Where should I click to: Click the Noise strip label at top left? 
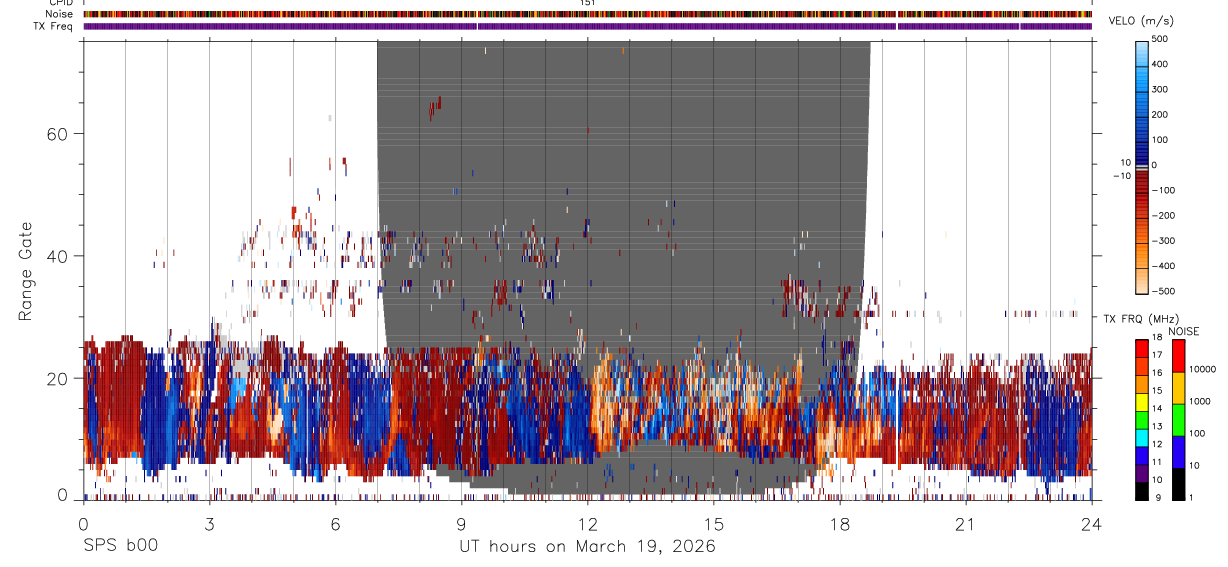[59, 14]
